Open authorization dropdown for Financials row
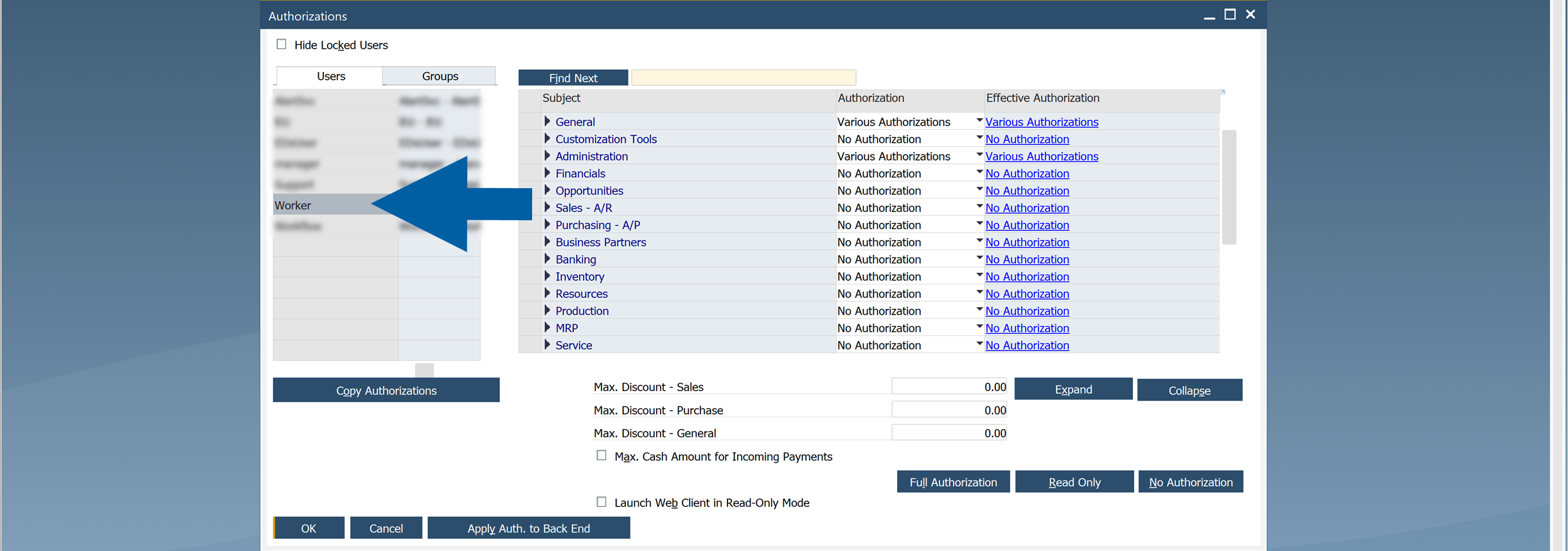The image size is (1568, 551). (x=979, y=172)
